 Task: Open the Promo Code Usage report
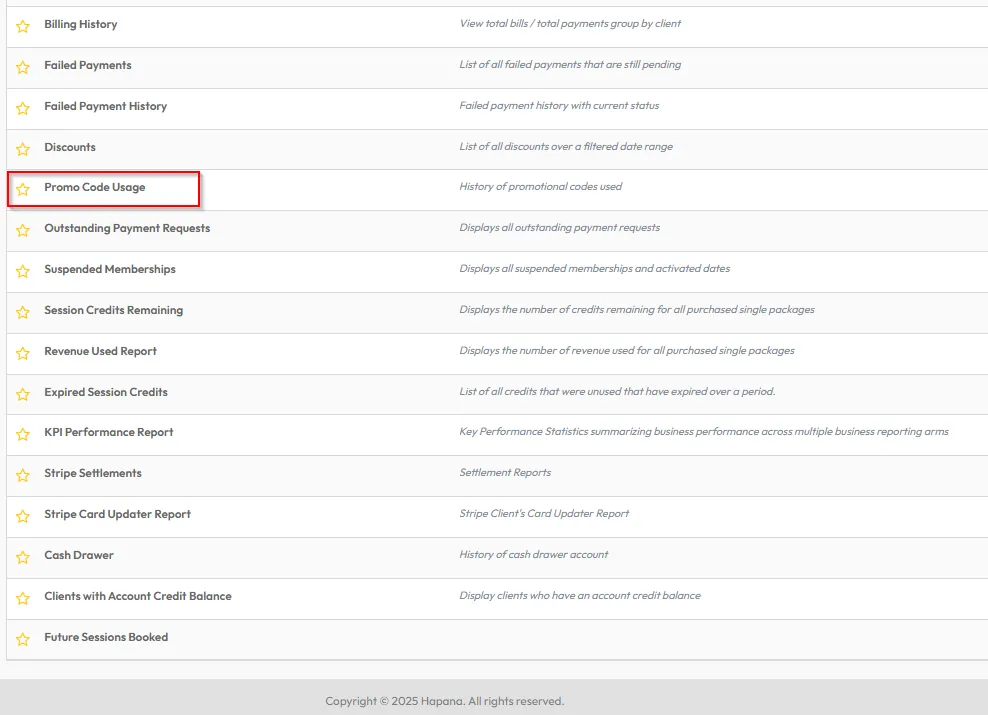click(x=95, y=187)
